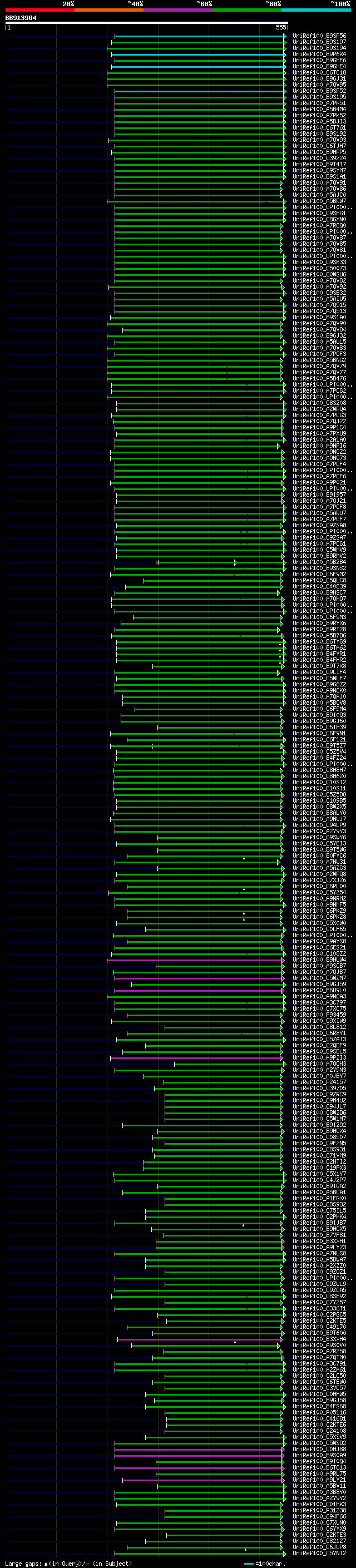Click the cyan alignment bar for B9SR56

pos(200,36)
